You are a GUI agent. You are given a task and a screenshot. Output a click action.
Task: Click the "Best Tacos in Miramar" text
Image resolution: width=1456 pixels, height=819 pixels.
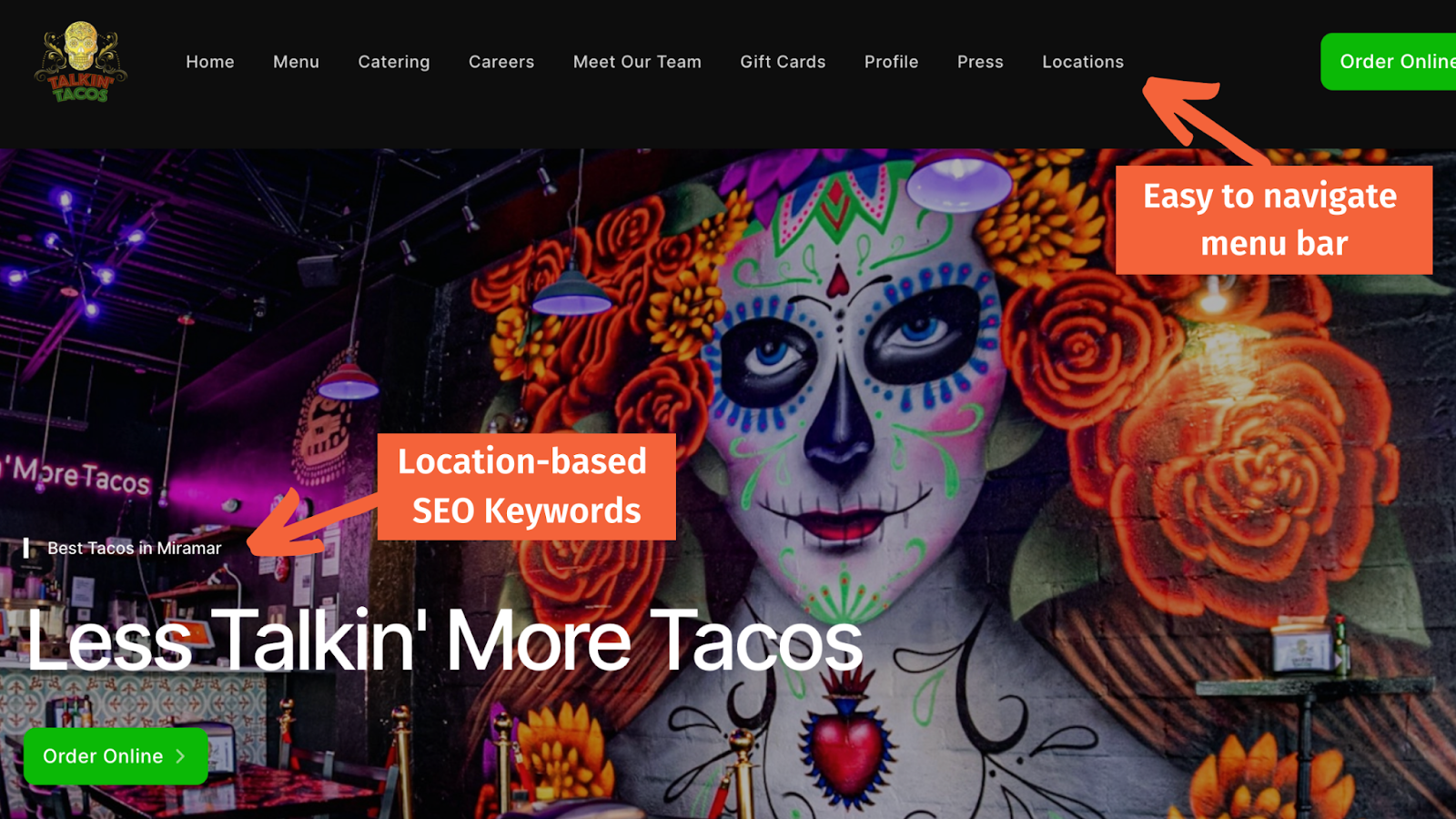135,548
